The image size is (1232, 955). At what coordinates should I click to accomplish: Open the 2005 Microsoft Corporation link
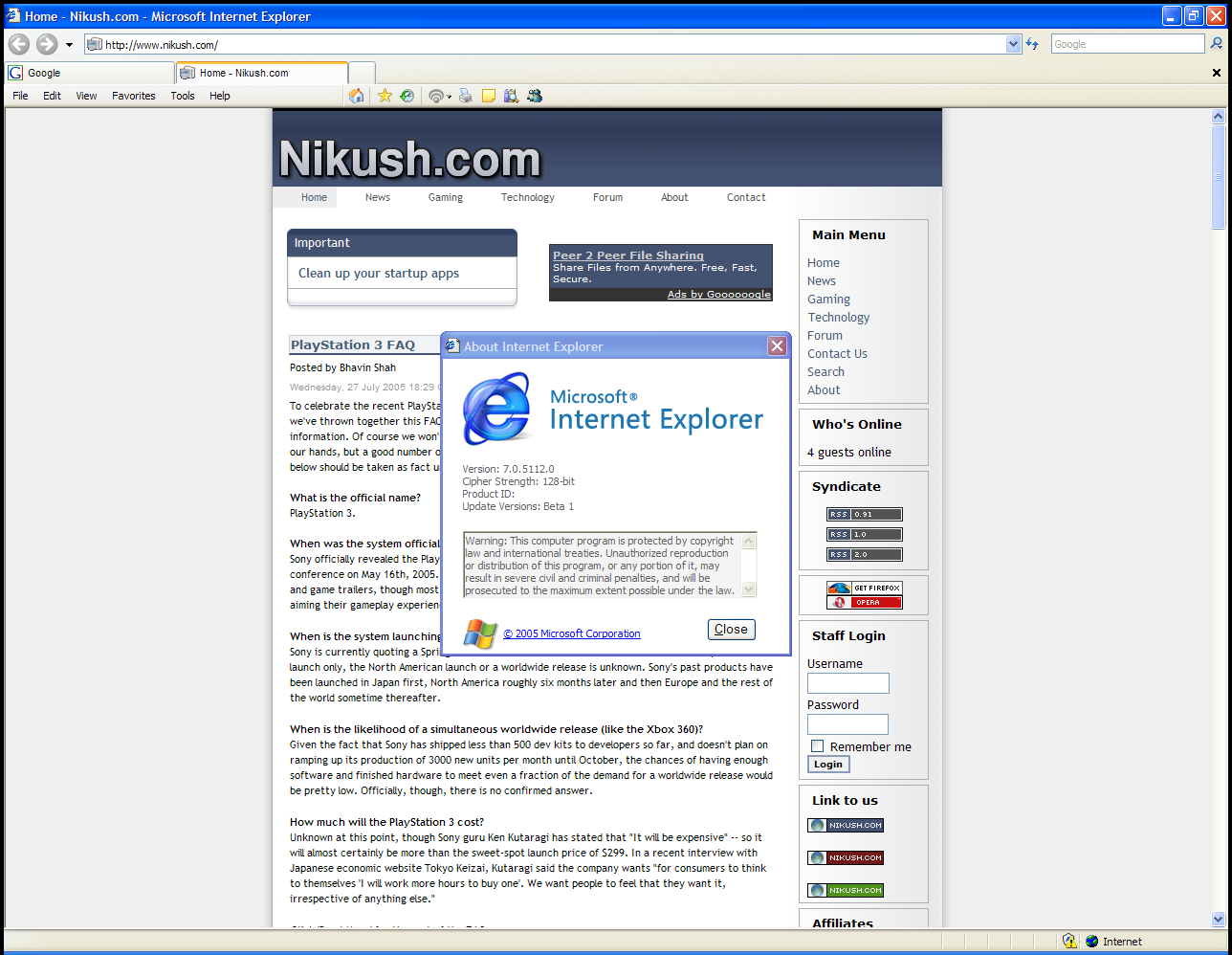pyautogui.click(x=572, y=633)
